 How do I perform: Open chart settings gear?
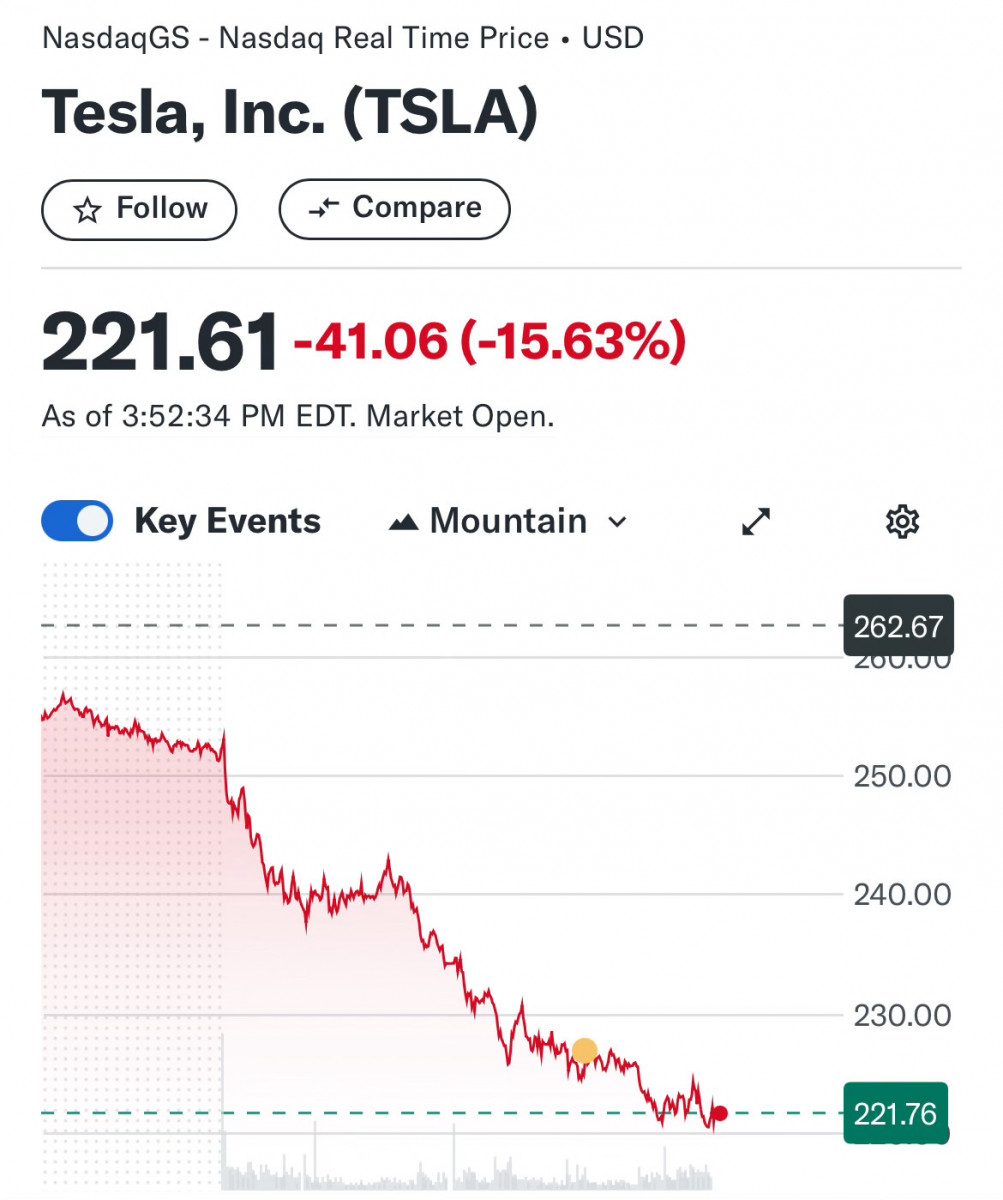pos(902,521)
